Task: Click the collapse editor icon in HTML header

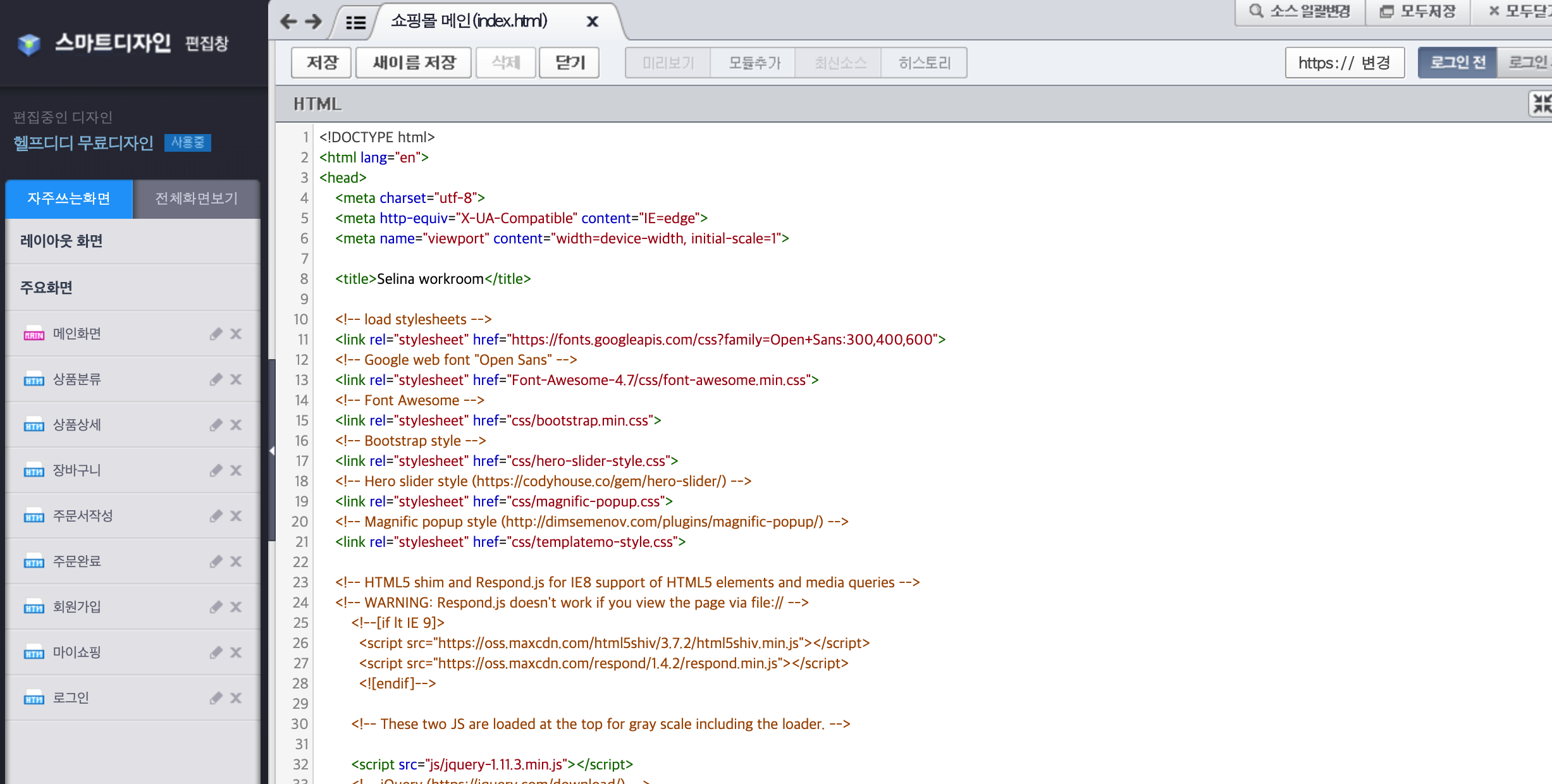Action: pyautogui.click(x=1541, y=104)
